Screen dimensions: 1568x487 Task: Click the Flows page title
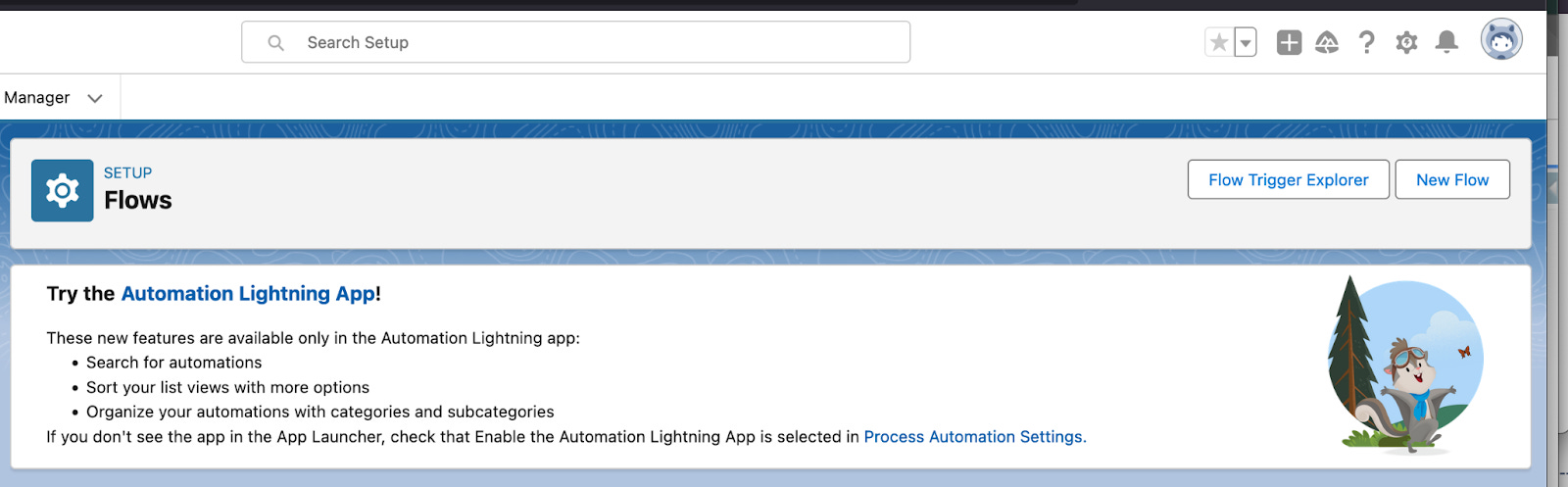(138, 200)
